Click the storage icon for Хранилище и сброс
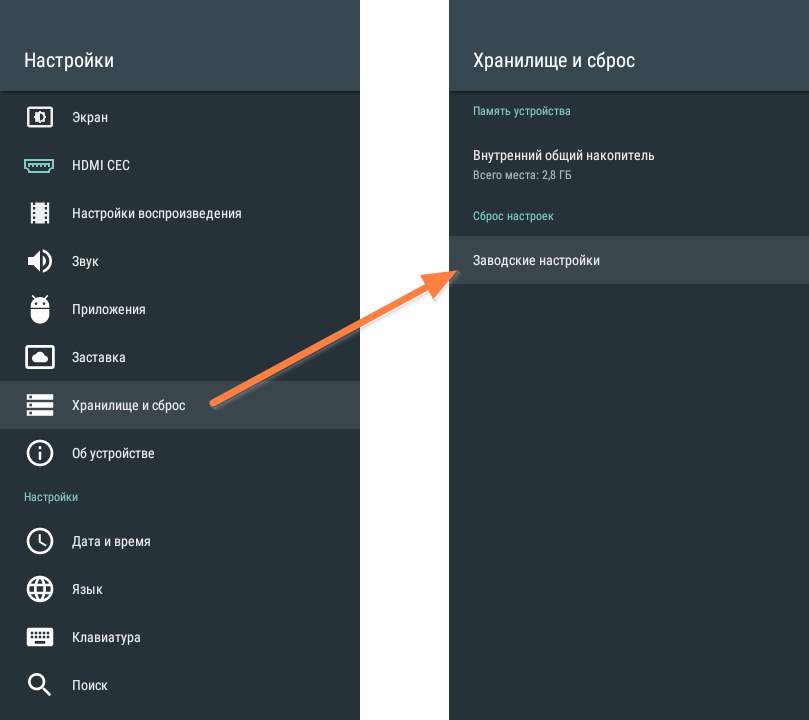The width and height of the screenshot is (809, 720). [40, 405]
